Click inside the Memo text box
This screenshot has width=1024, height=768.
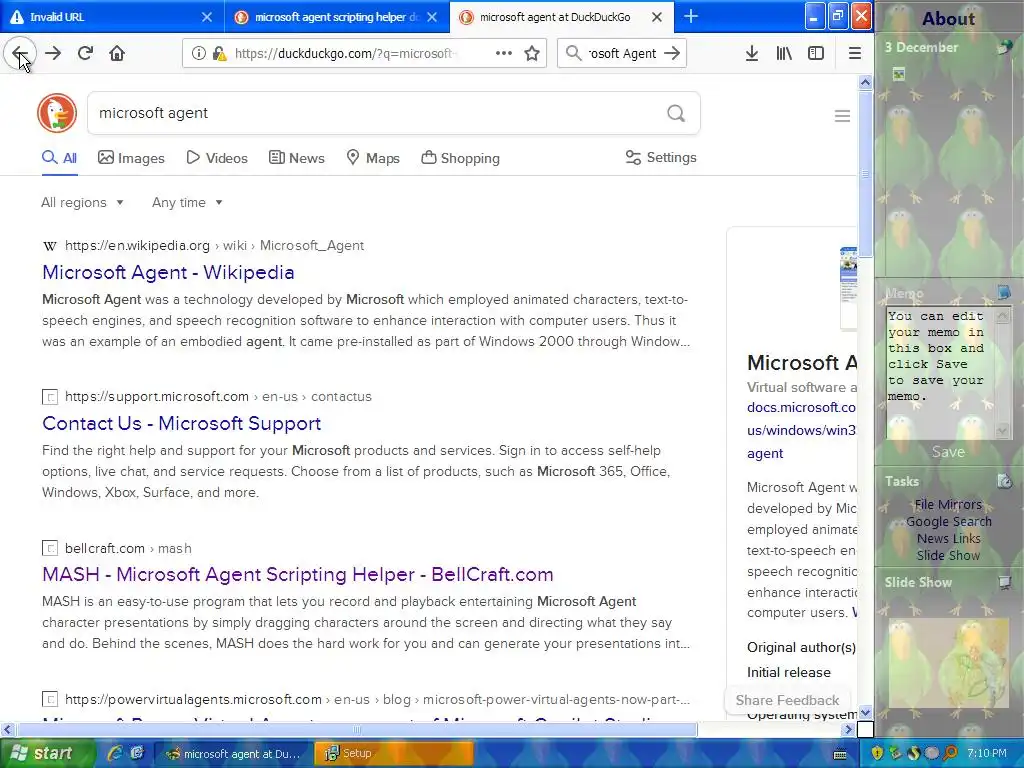click(x=940, y=372)
